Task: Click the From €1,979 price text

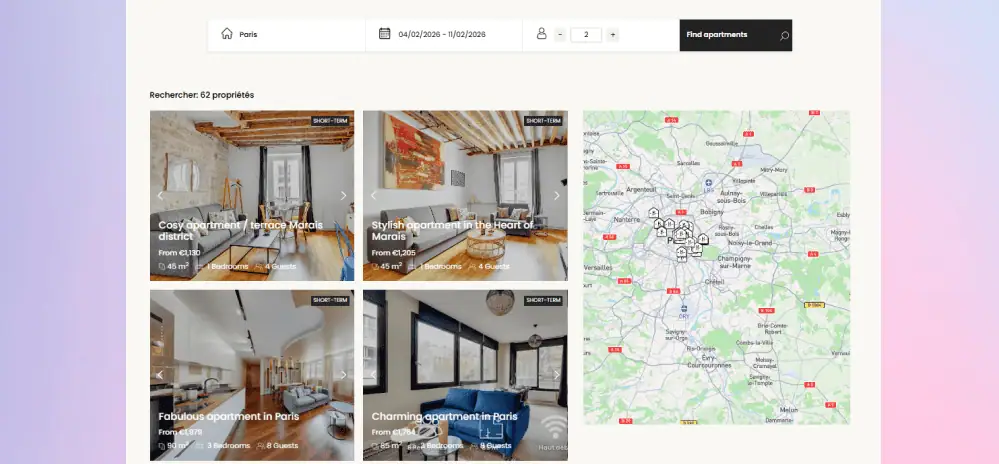Action: [180, 432]
